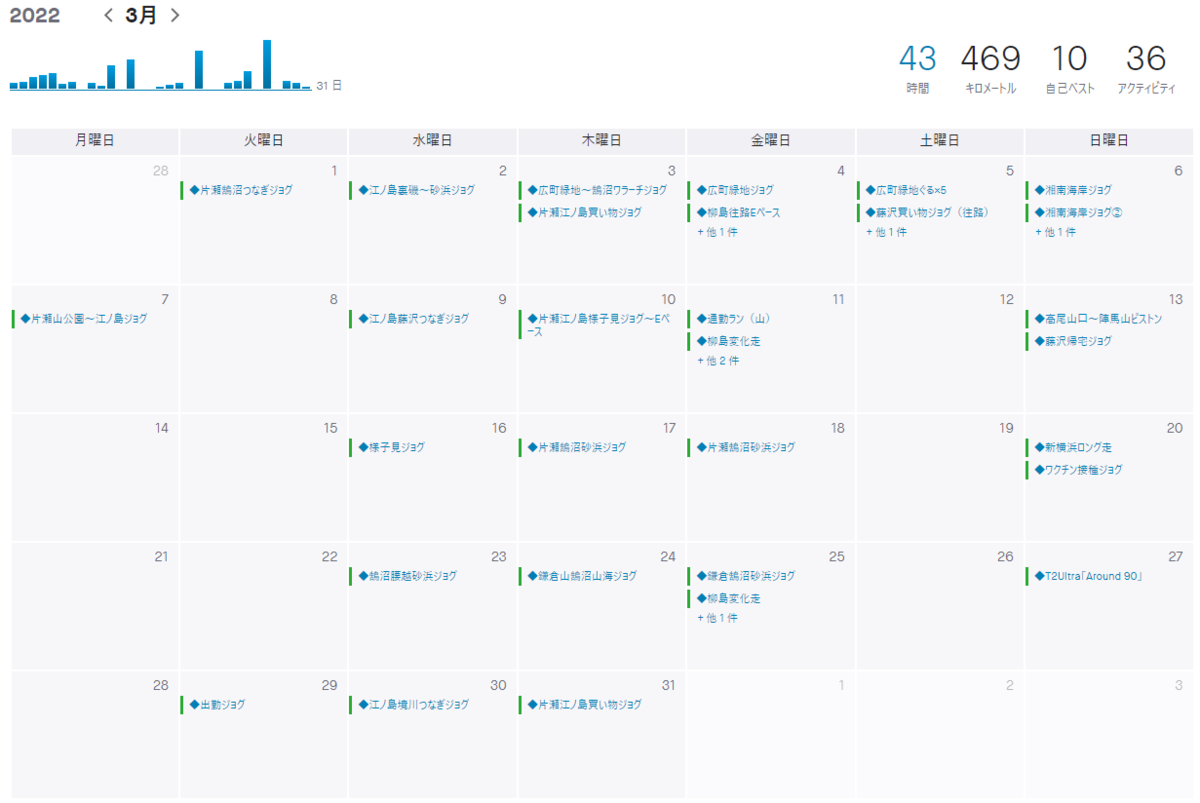
Task: Open 片瀬鵠沼砂浜ジョグ on March 17
Action: pyautogui.click(x=577, y=448)
